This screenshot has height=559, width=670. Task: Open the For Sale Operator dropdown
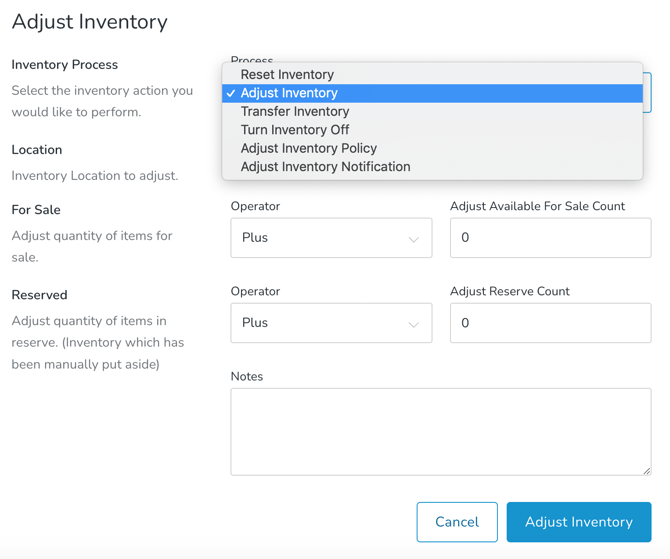click(330, 238)
